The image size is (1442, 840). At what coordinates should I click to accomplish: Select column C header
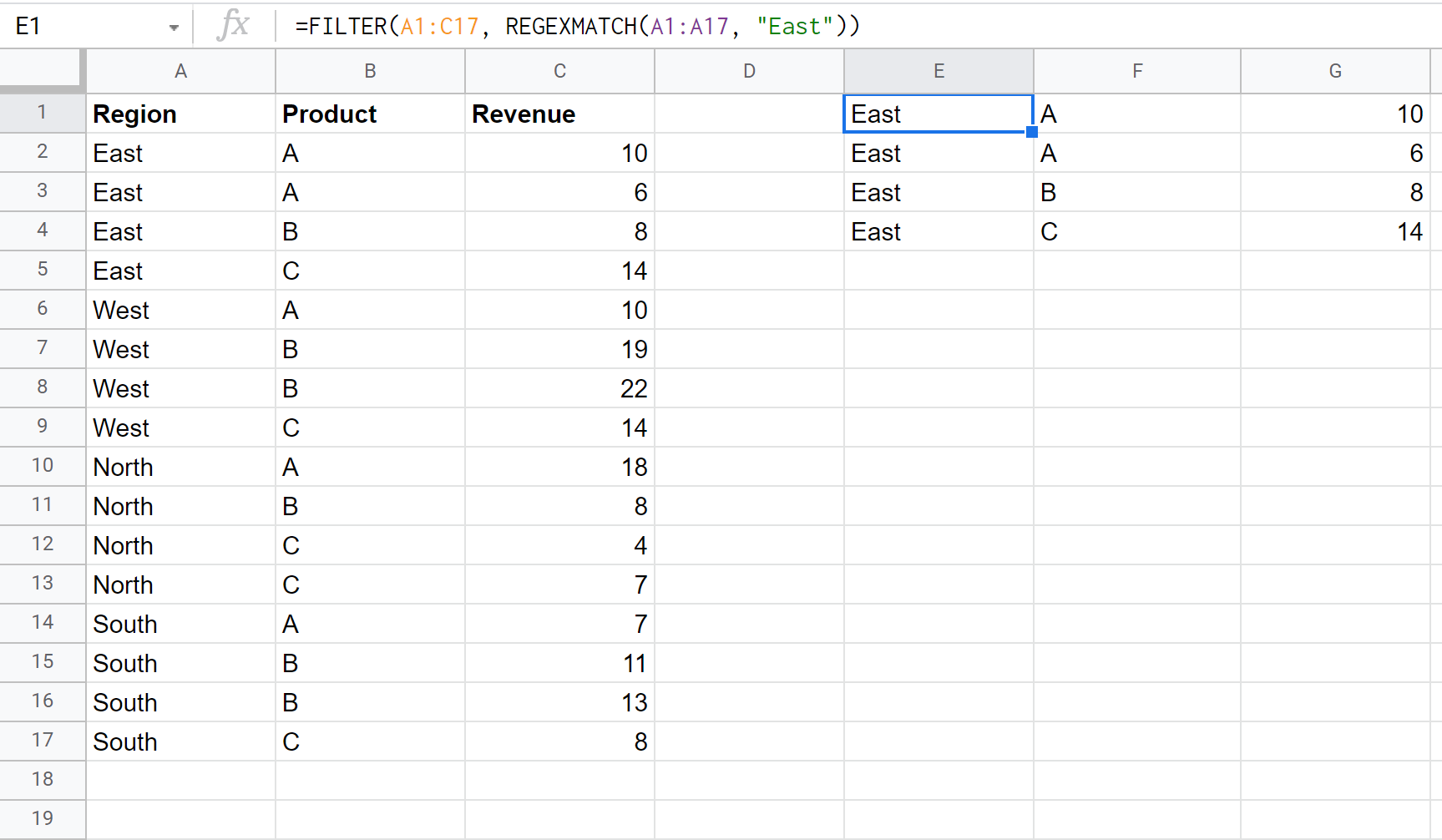pyautogui.click(x=559, y=71)
